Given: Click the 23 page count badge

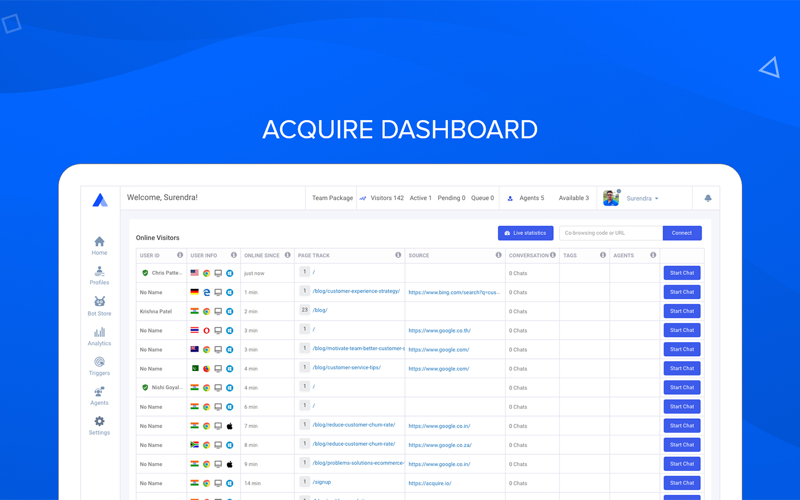Looking at the screenshot, I should [x=305, y=310].
